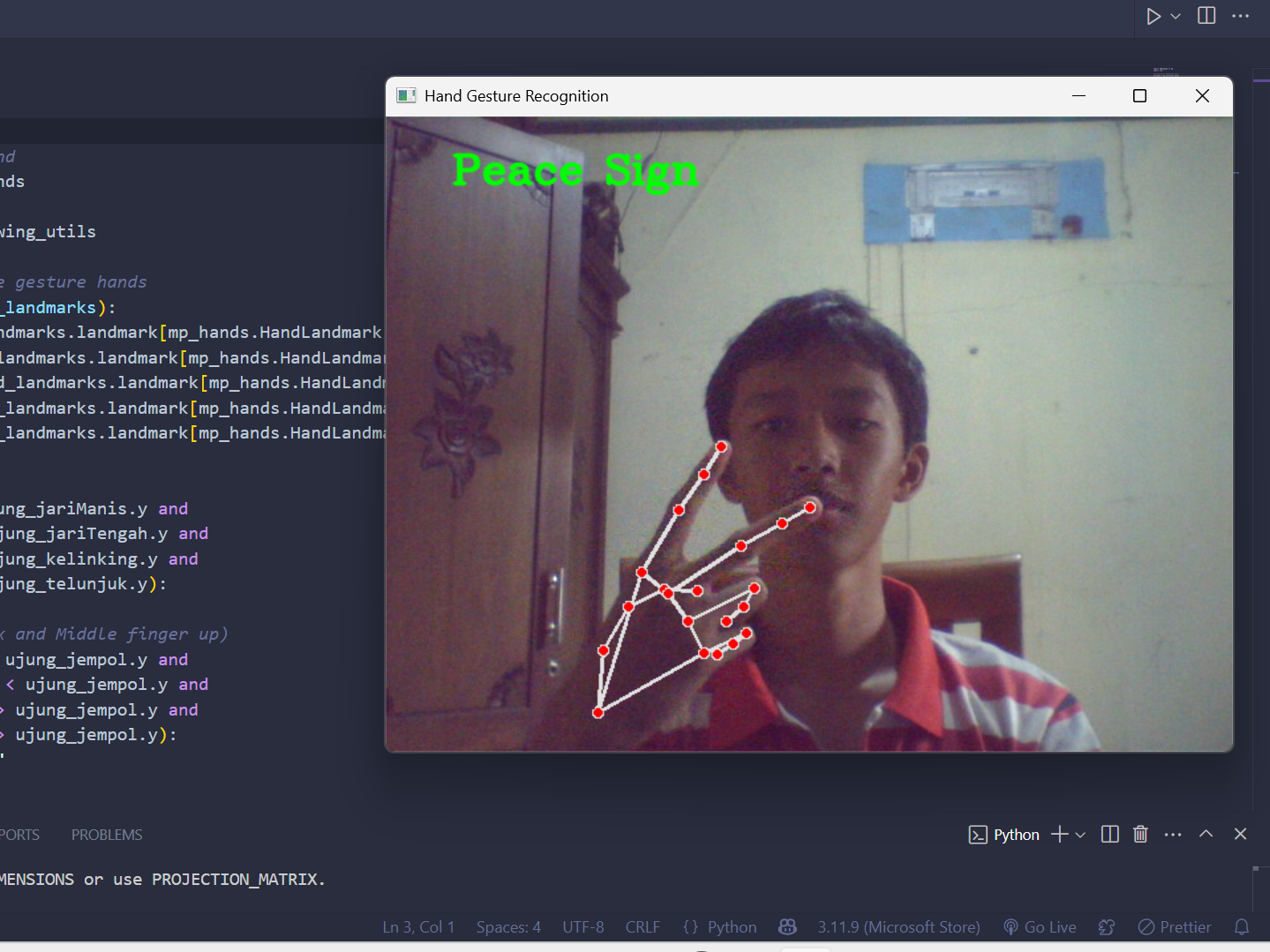Click the 'gesture hands' comment line
This screenshot has height=952, width=1270.
click(x=73, y=282)
